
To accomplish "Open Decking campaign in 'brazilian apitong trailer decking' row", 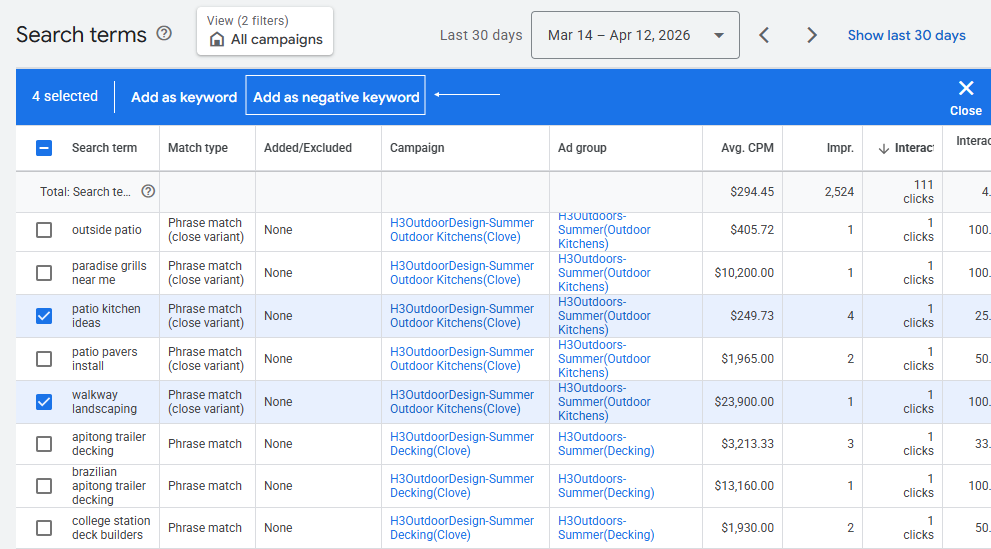I will point(462,486).
